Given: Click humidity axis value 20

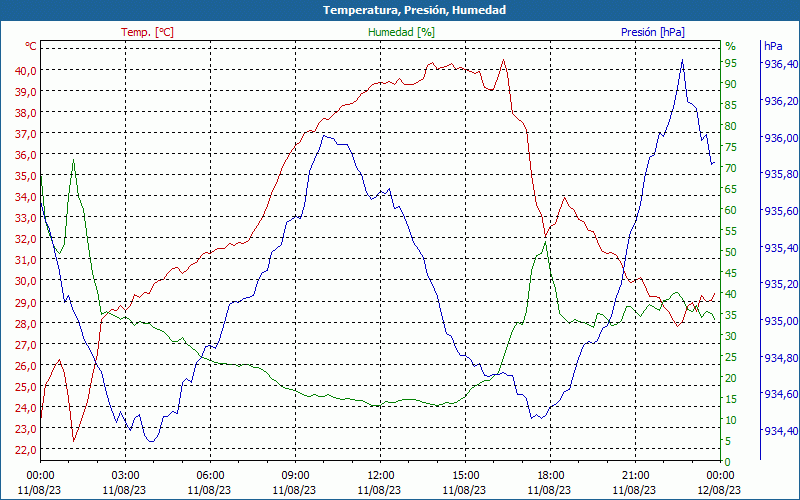Looking at the screenshot, I should [731, 378].
